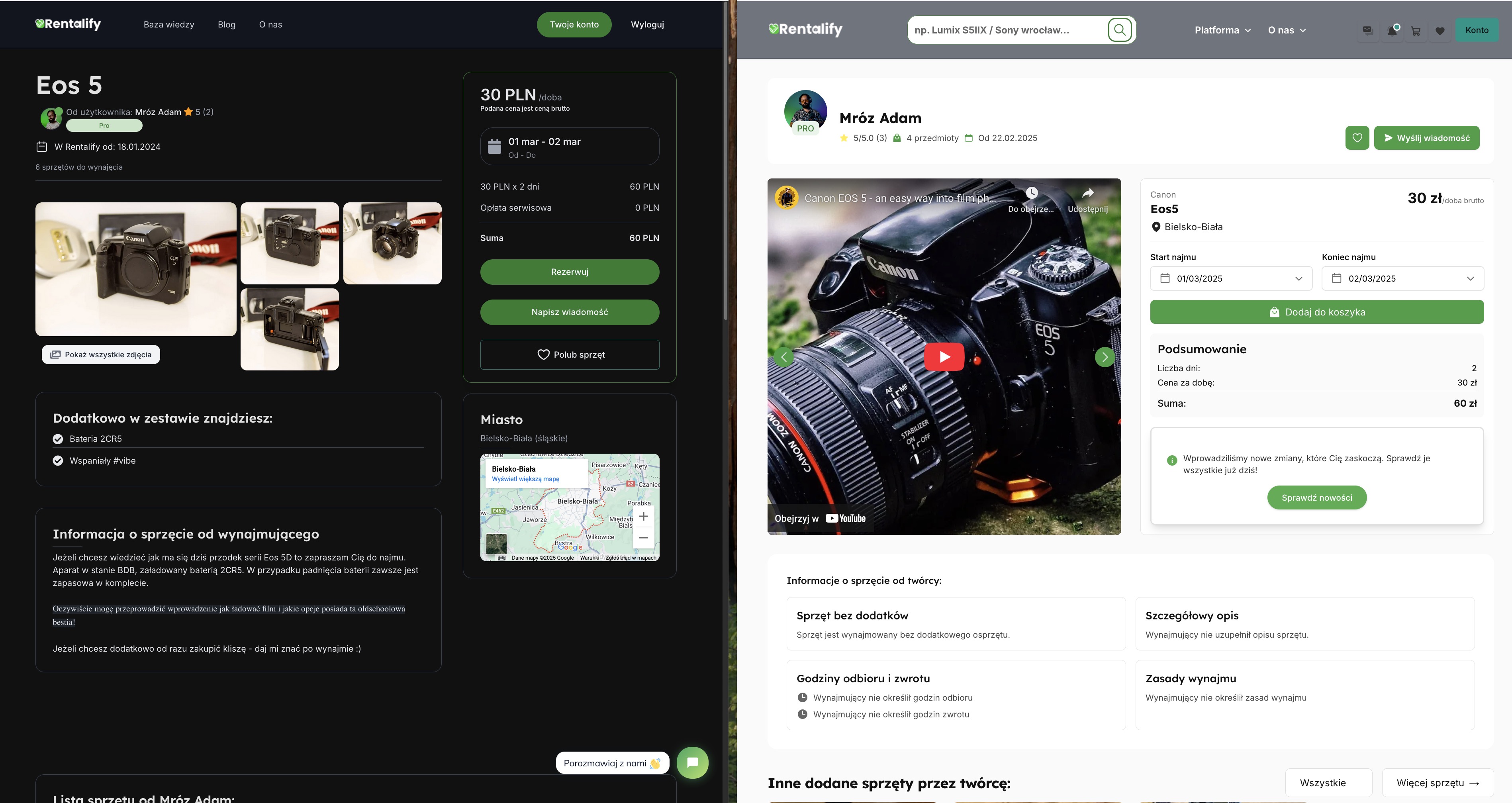Expand the Platforma dropdown menu

[x=1223, y=30]
